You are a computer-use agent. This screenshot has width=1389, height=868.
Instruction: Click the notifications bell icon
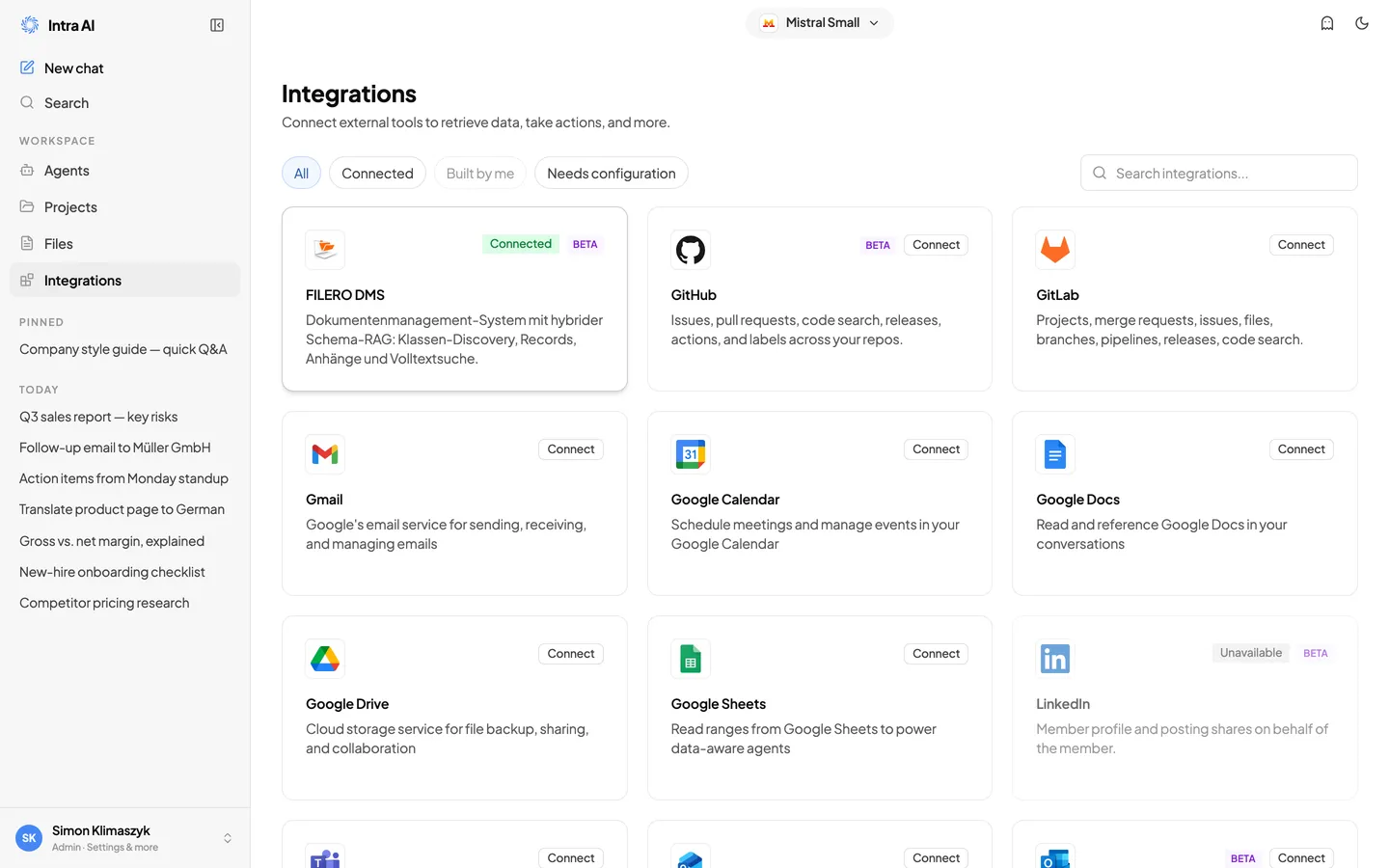click(x=1327, y=23)
